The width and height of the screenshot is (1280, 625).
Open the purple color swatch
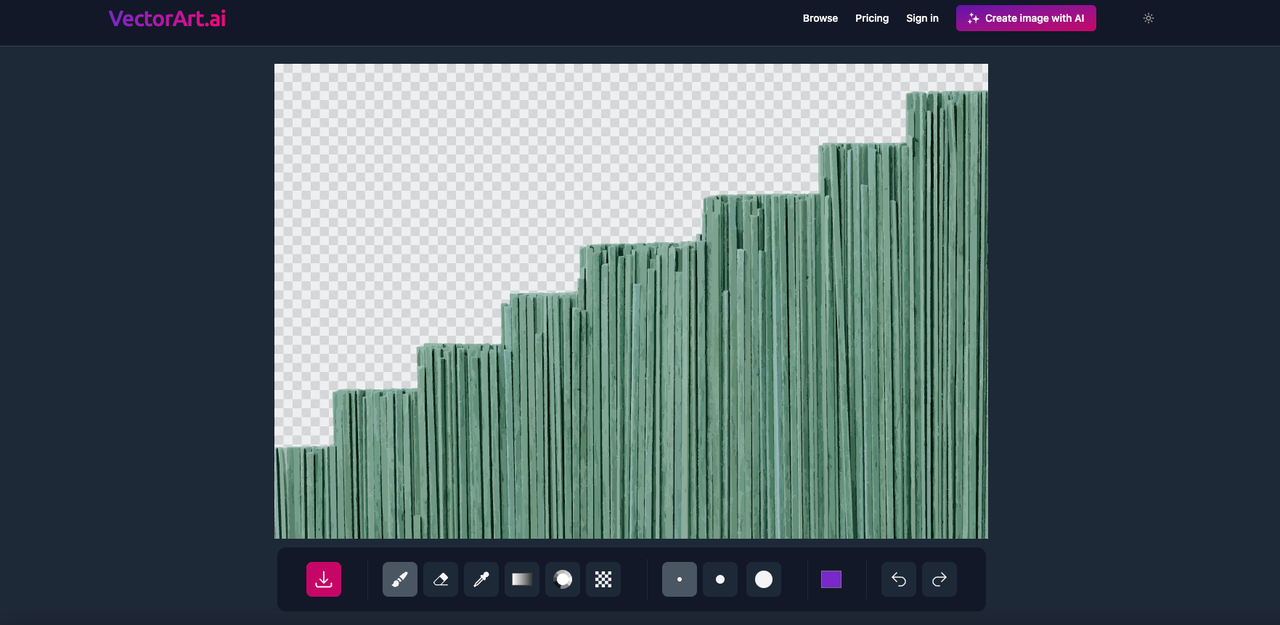pyautogui.click(x=831, y=579)
